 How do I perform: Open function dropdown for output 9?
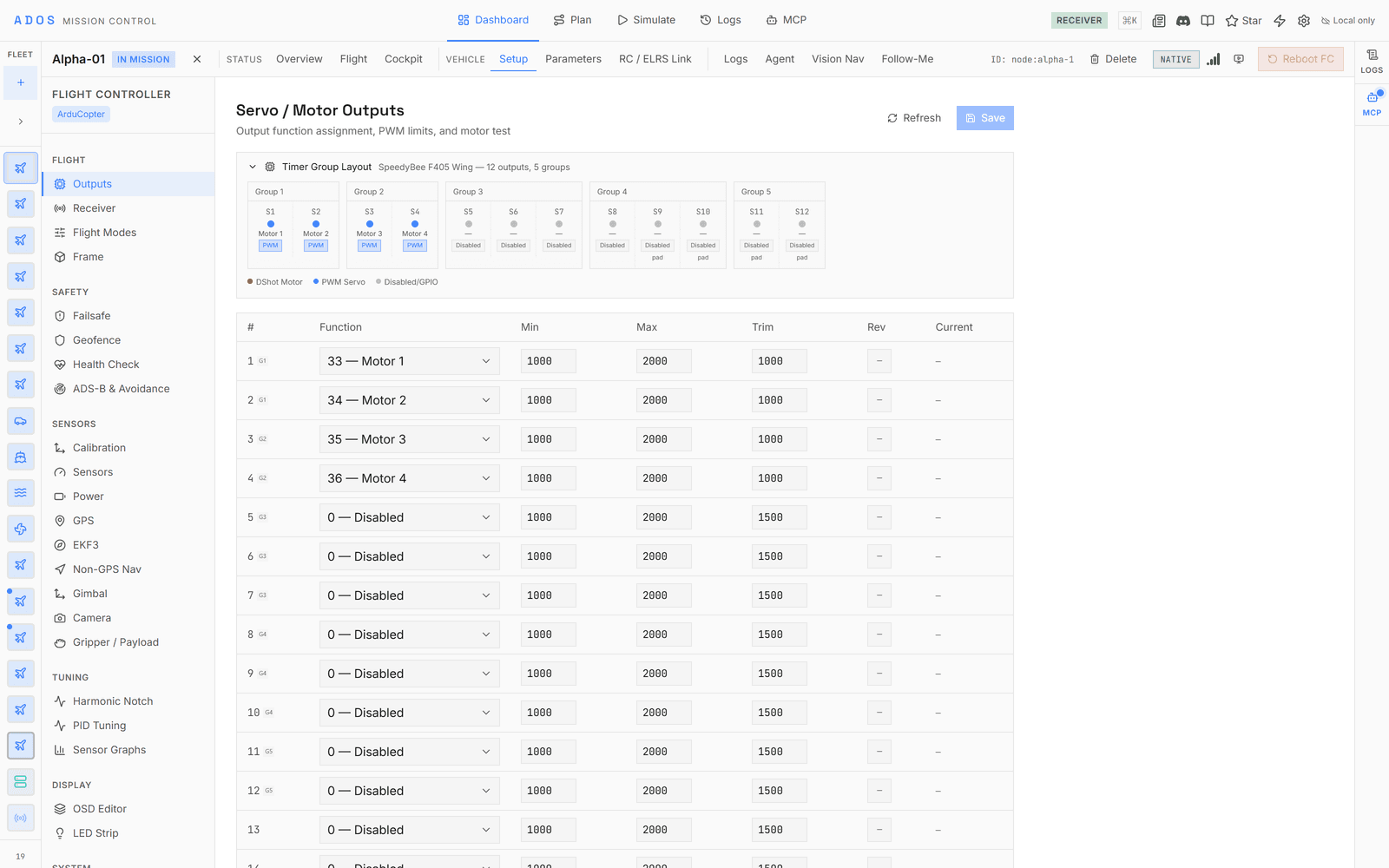(410, 674)
